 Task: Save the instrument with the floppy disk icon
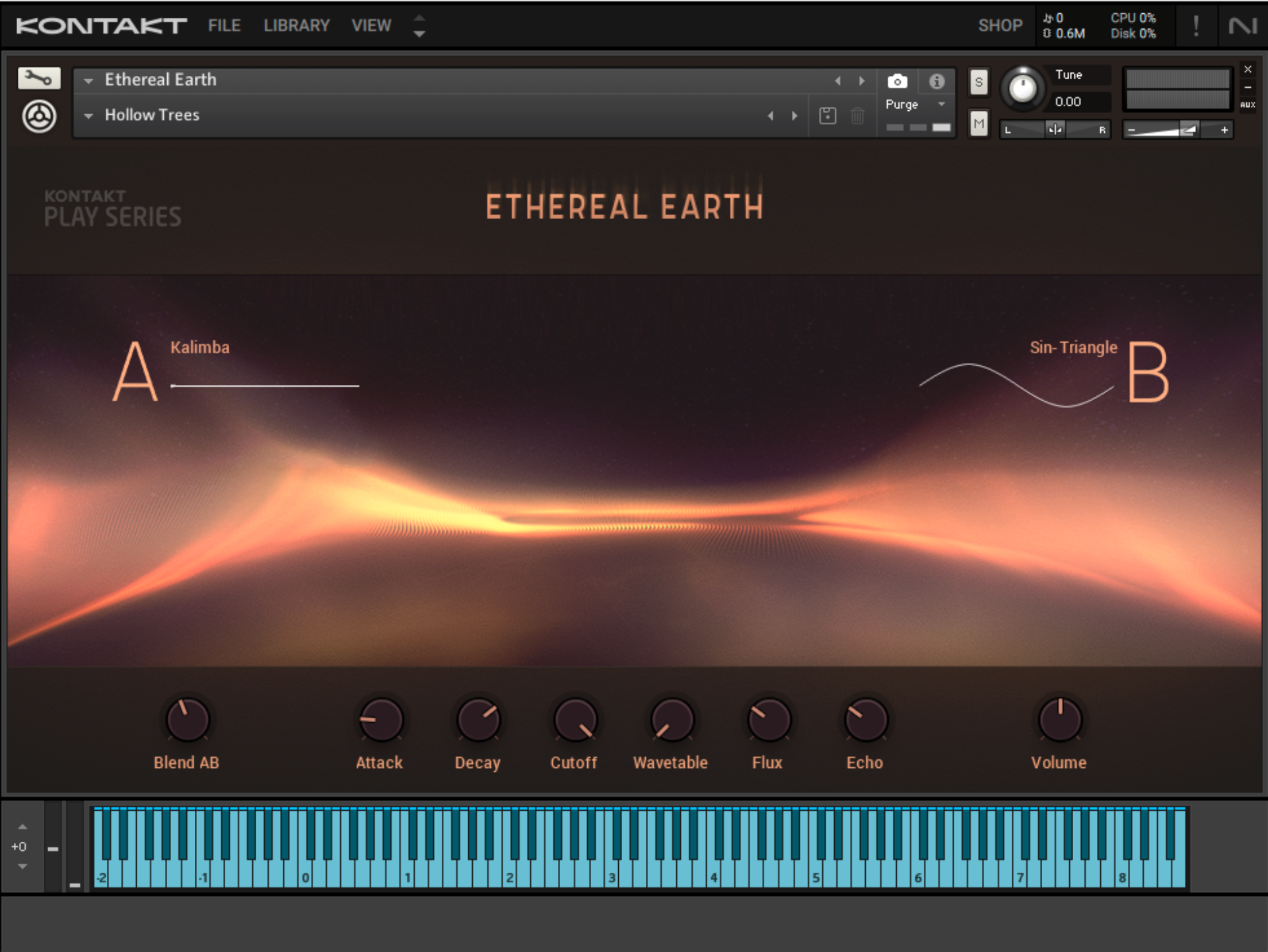(826, 116)
